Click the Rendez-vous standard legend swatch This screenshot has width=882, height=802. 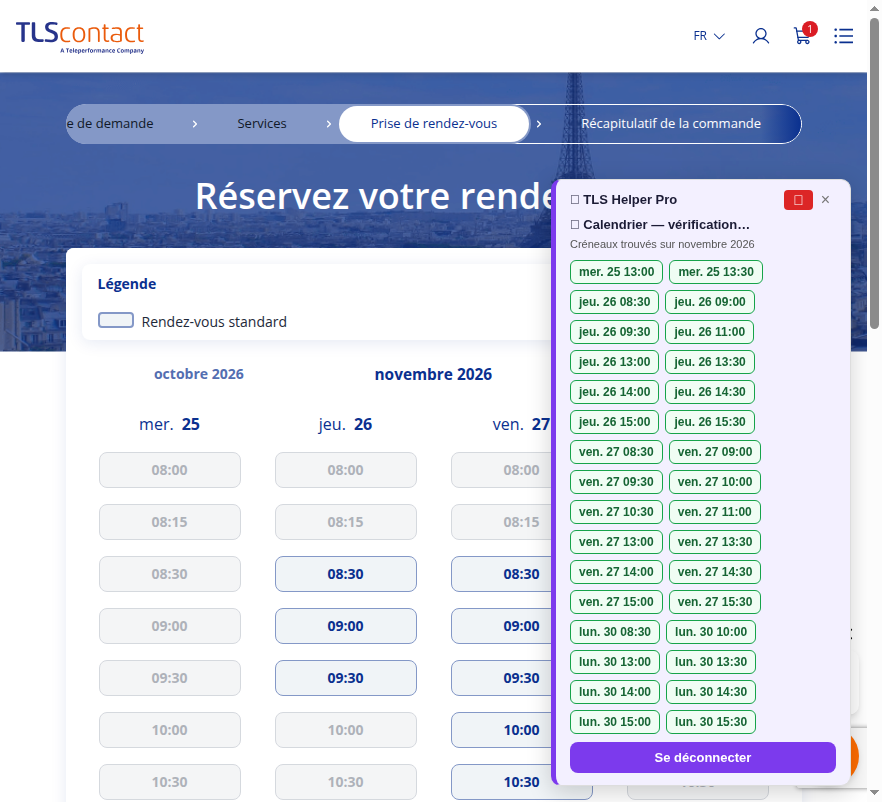pyautogui.click(x=116, y=320)
